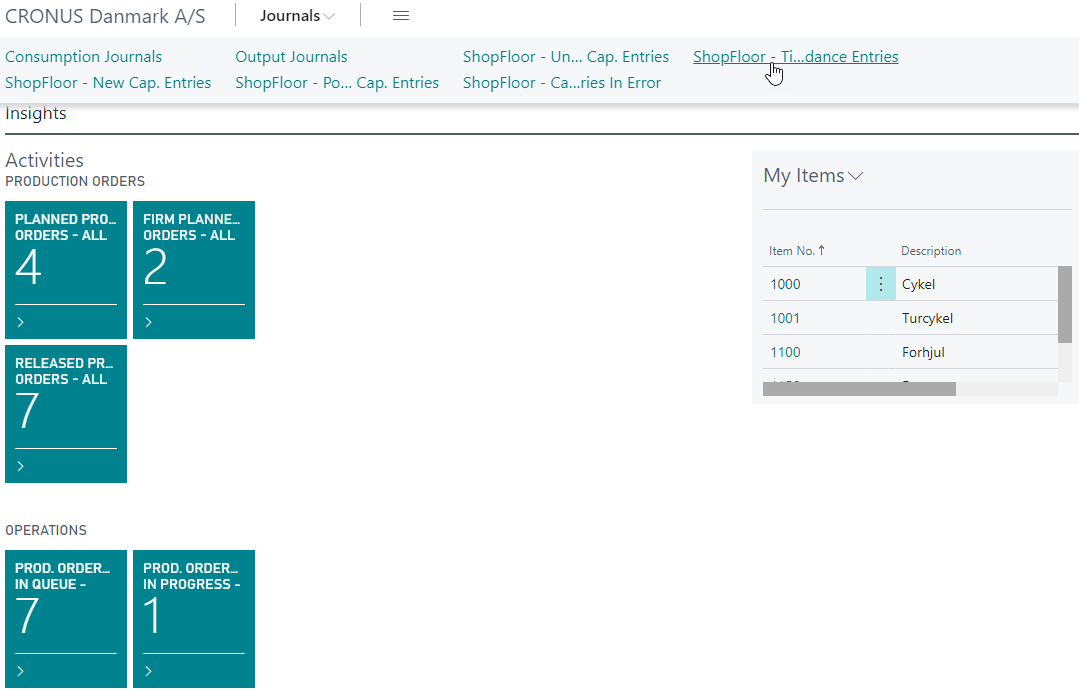
Task: Select item 1000 Cykel
Action: pyautogui.click(x=917, y=283)
